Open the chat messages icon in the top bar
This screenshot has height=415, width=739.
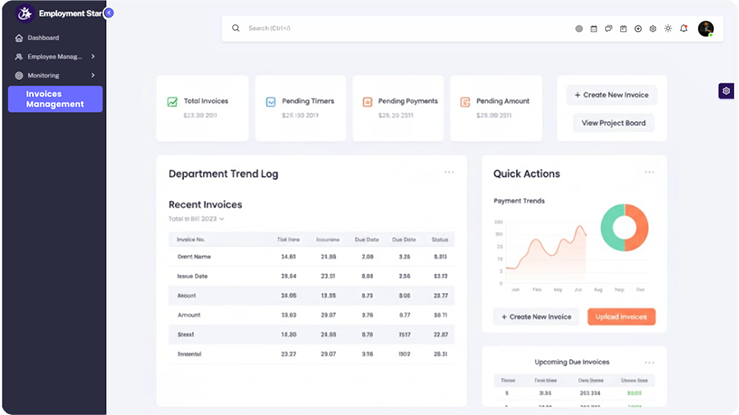coord(608,29)
